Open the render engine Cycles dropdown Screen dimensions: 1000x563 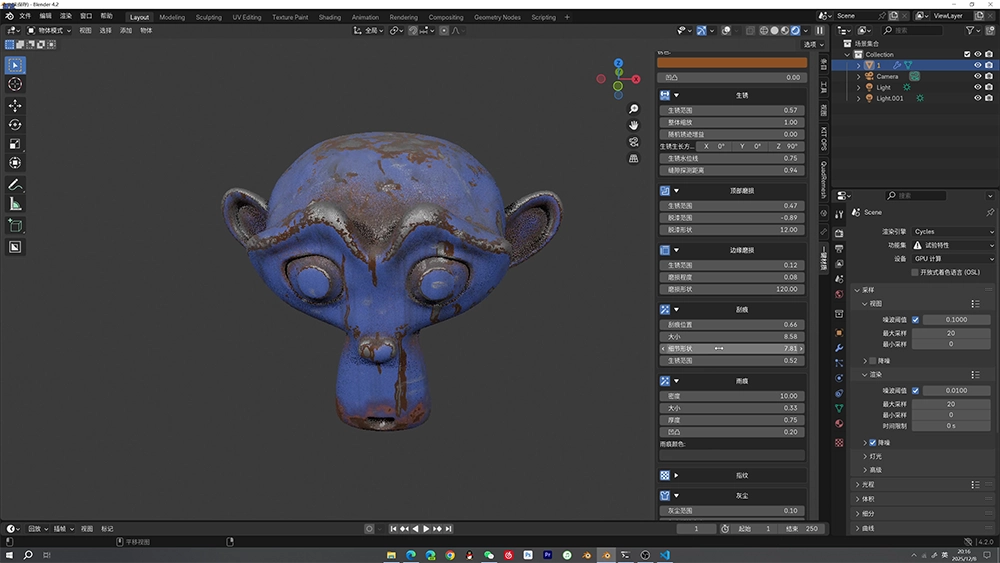pos(952,231)
